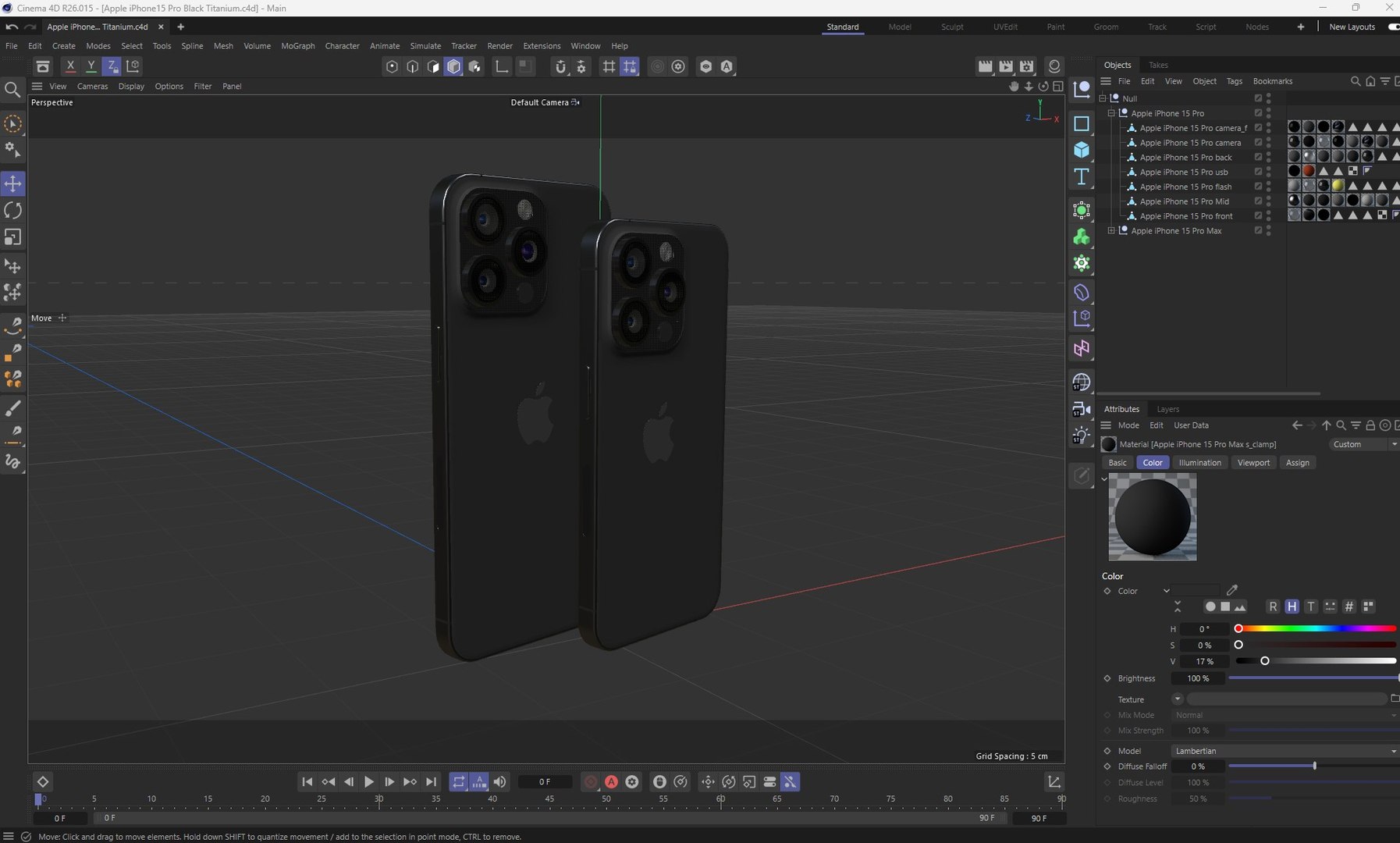
Task: Toggle the Z axis lock
Action: point(112,66)
